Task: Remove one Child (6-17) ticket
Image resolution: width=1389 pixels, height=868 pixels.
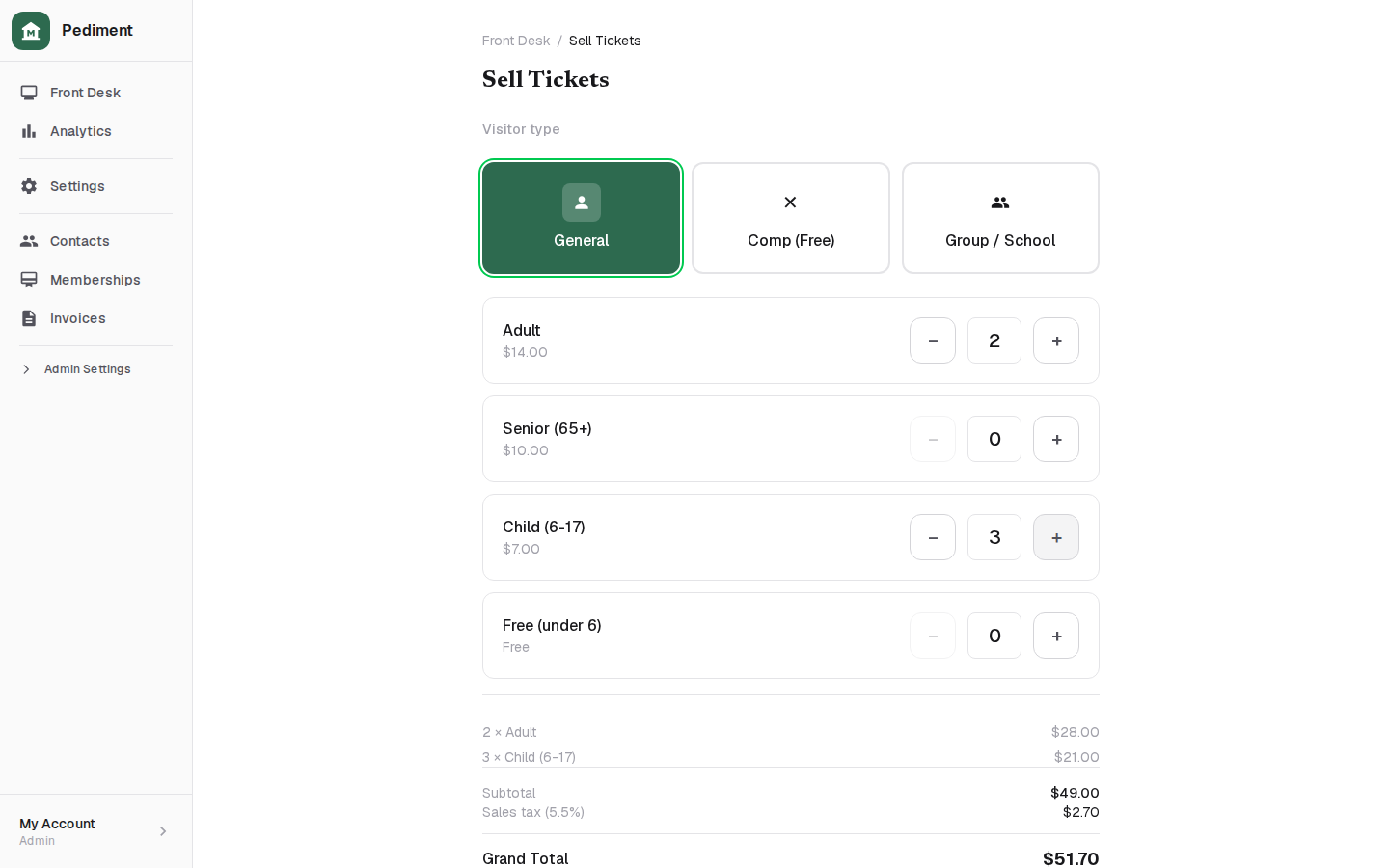Action: tap(933, 537)
